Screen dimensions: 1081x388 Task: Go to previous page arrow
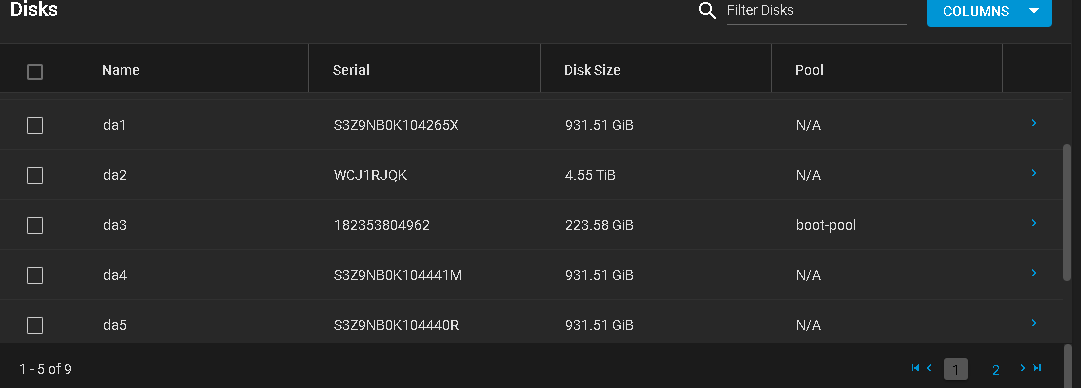(x=929, y=368)
